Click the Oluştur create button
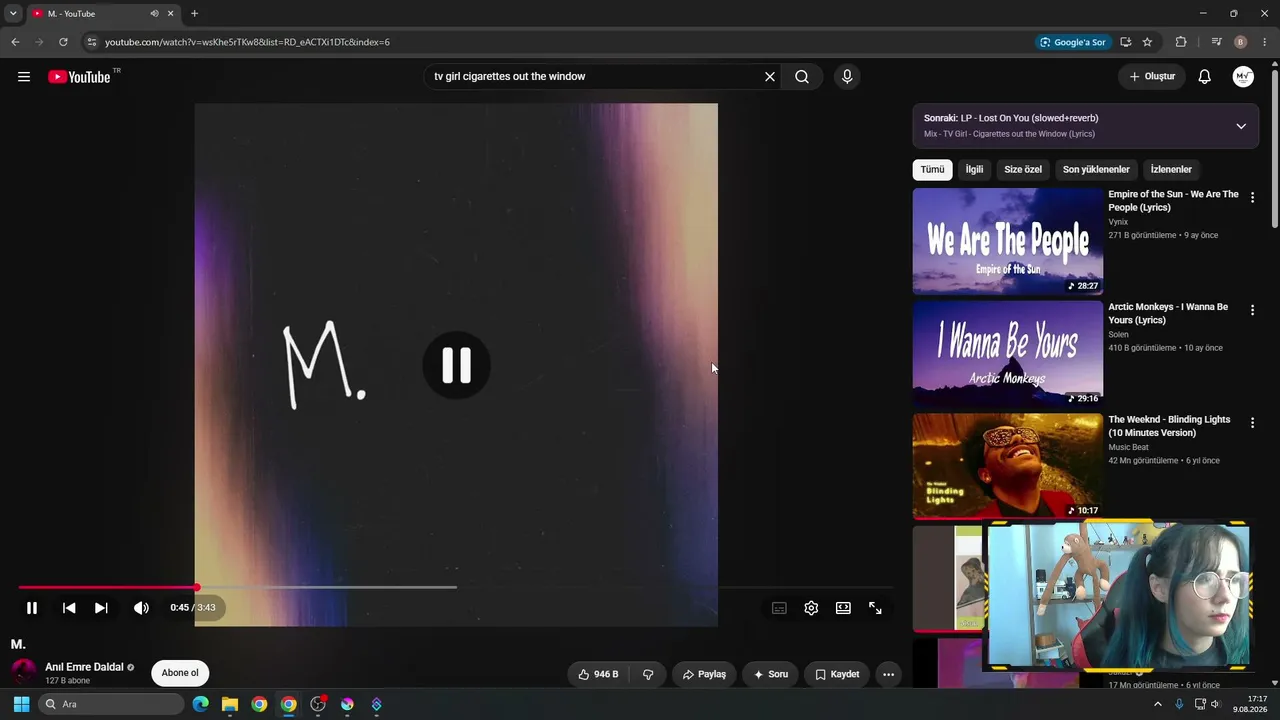Viewport: 1280px width, 720px height. click(x=1152, y=77)
